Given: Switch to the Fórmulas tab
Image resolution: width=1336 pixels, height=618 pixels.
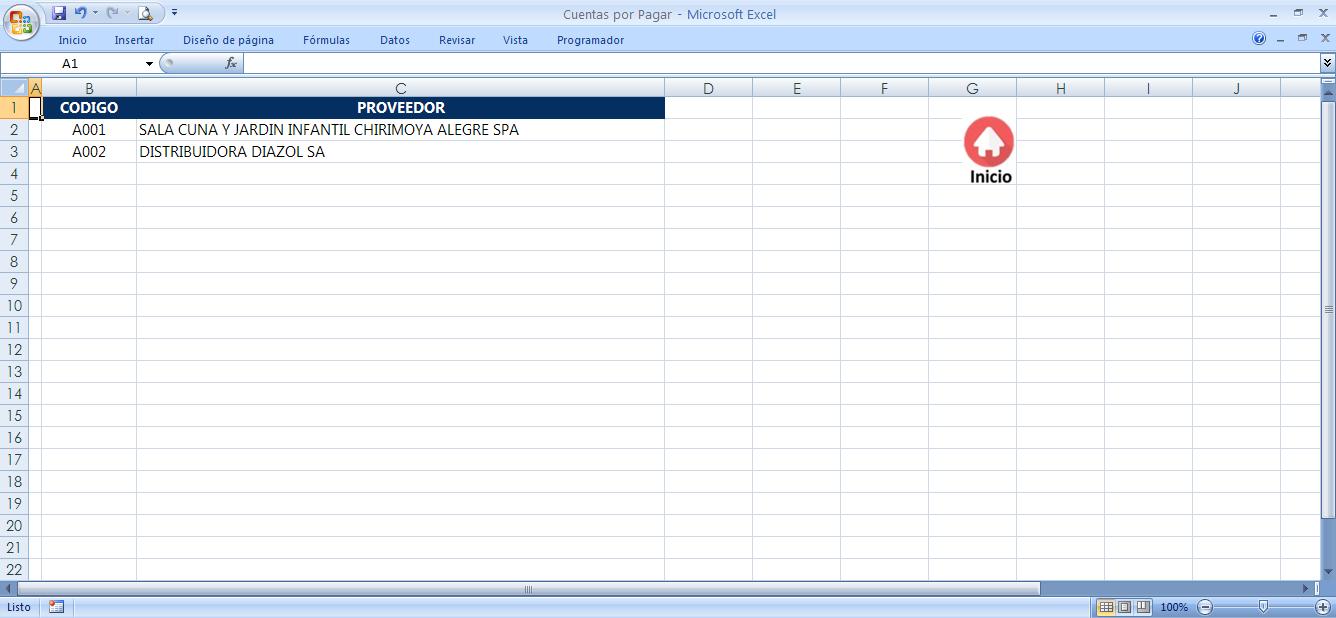Looking at the screenshot, I should 326,40.
